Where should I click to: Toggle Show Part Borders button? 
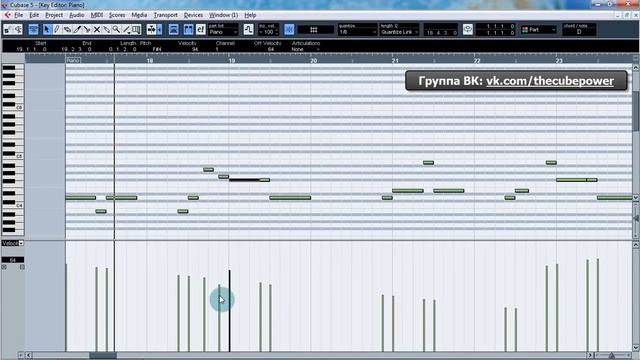[173, 29]
